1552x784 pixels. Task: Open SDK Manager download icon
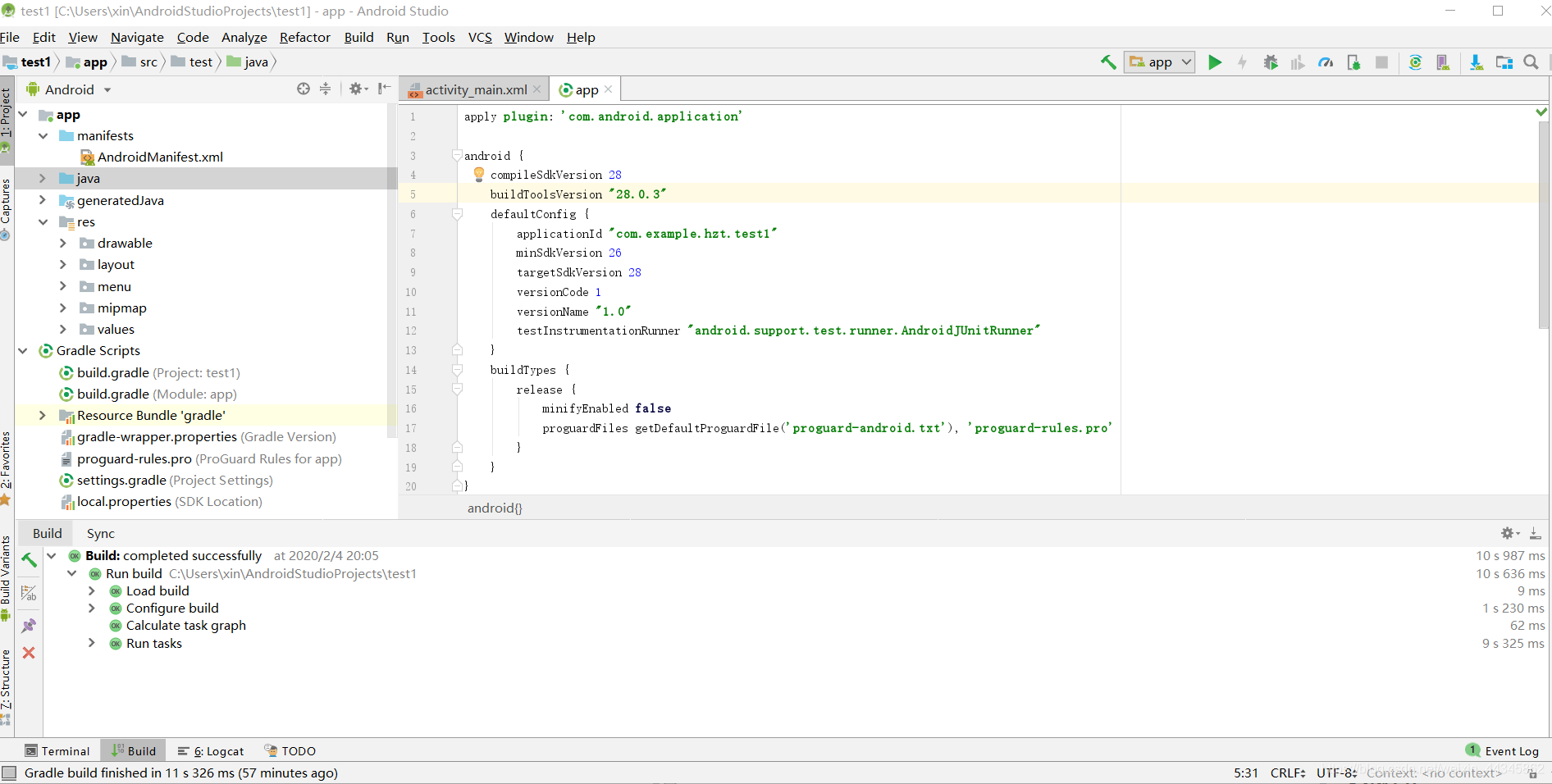1476,62
